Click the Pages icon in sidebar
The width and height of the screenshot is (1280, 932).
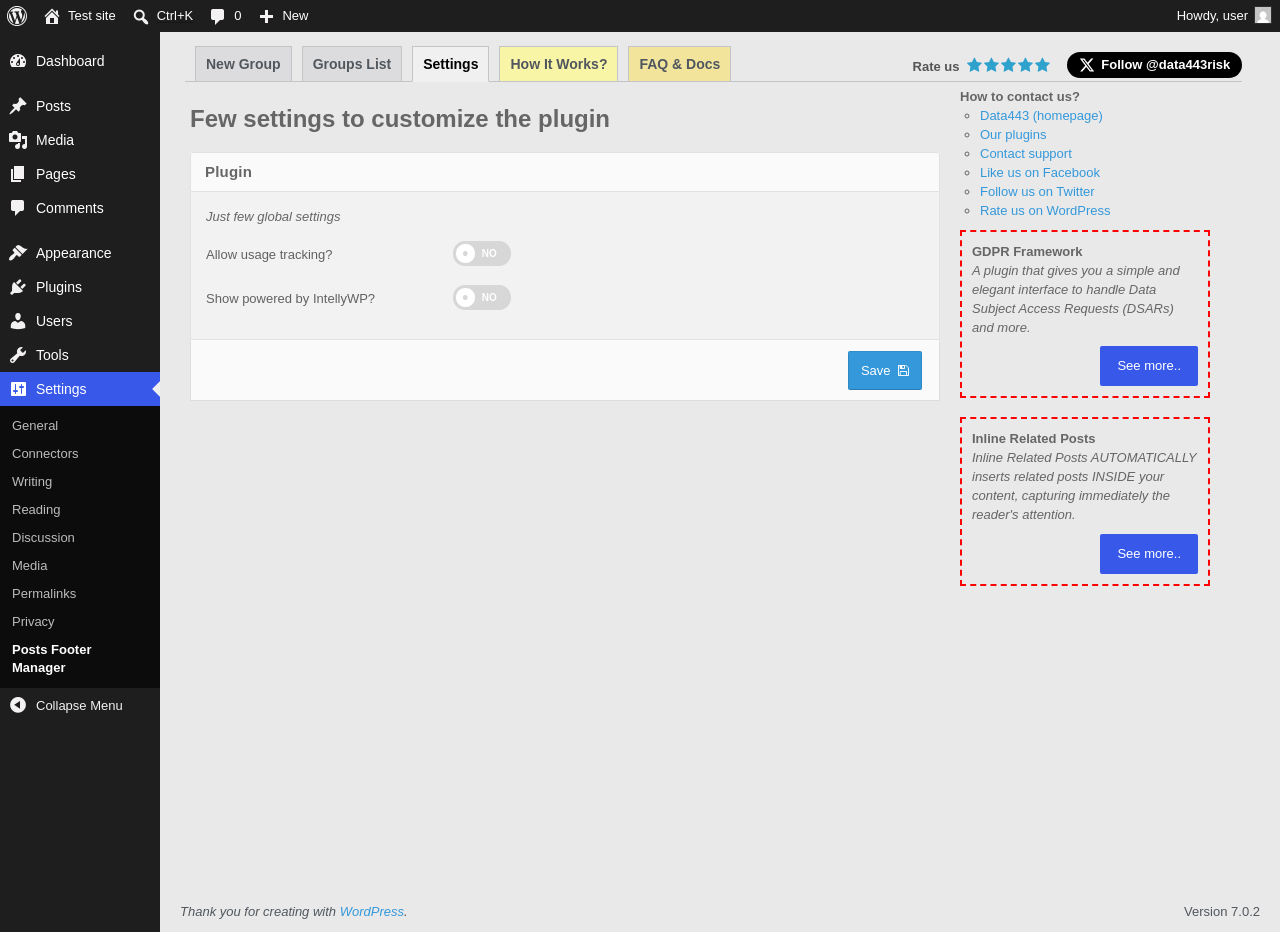tap(18, 174)
